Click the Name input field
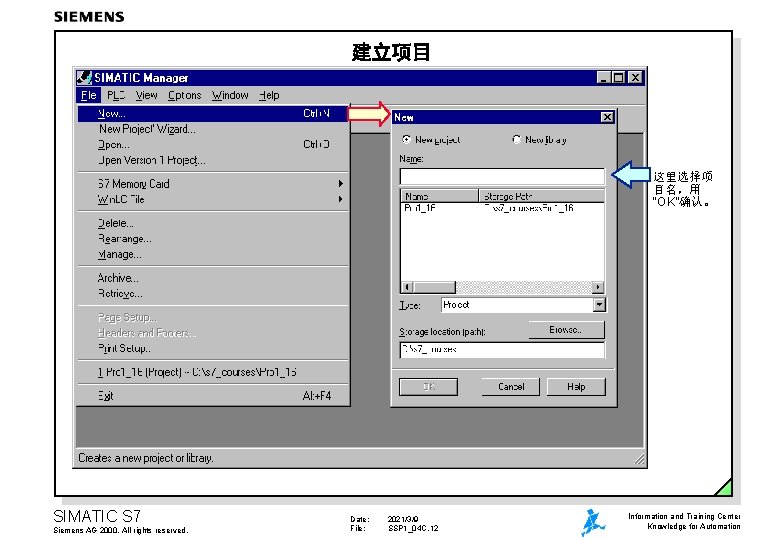Viewport: 780px width, 540px height. 502,177
